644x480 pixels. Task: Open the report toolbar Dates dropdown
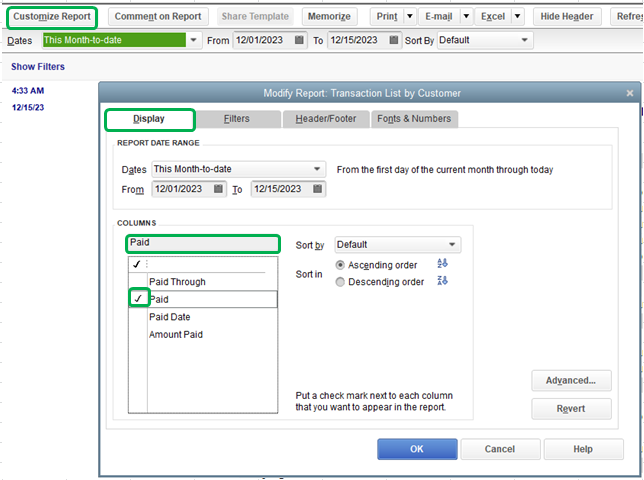pos(193,40)
